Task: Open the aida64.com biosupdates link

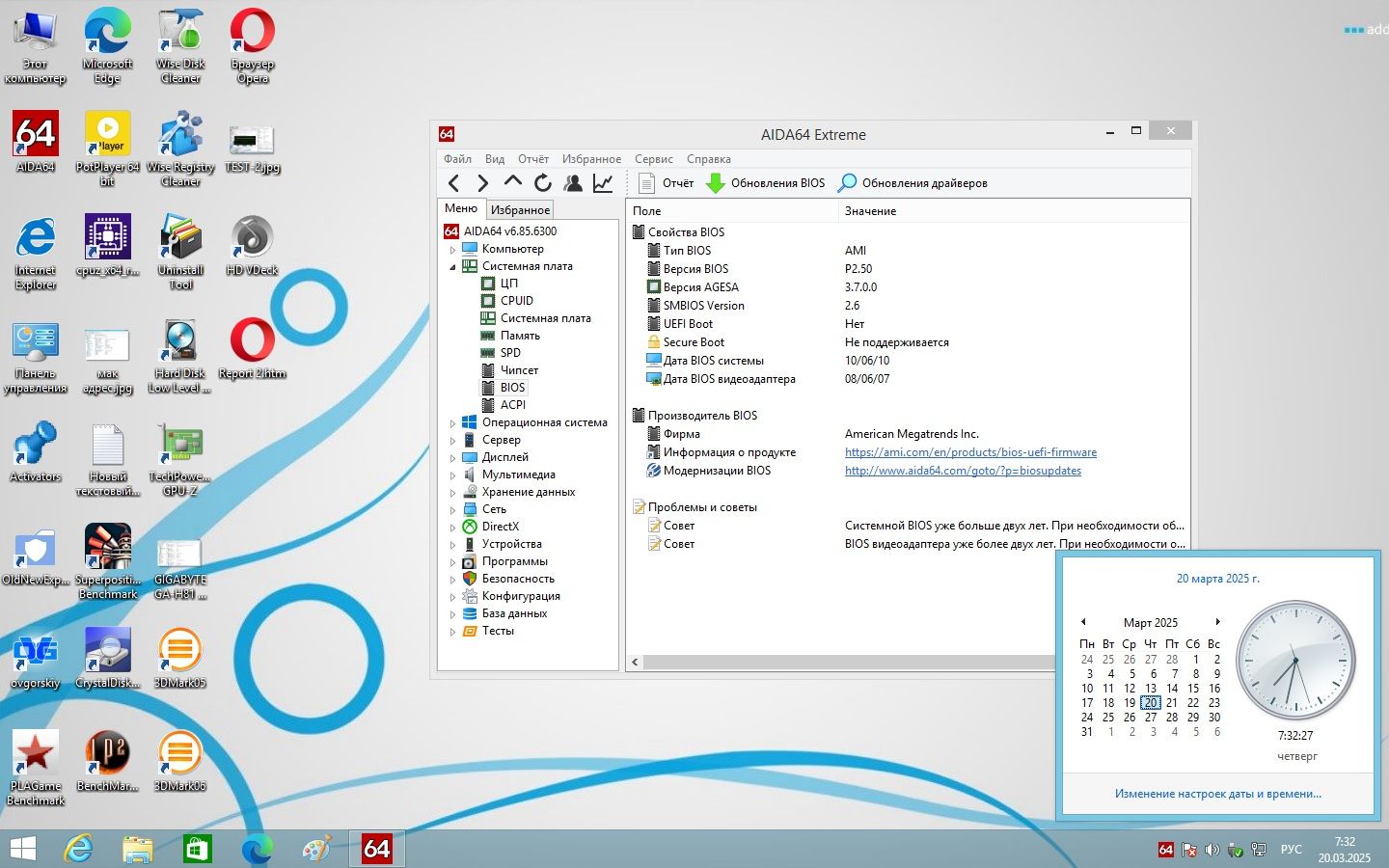Action: [x=963, y=471]
